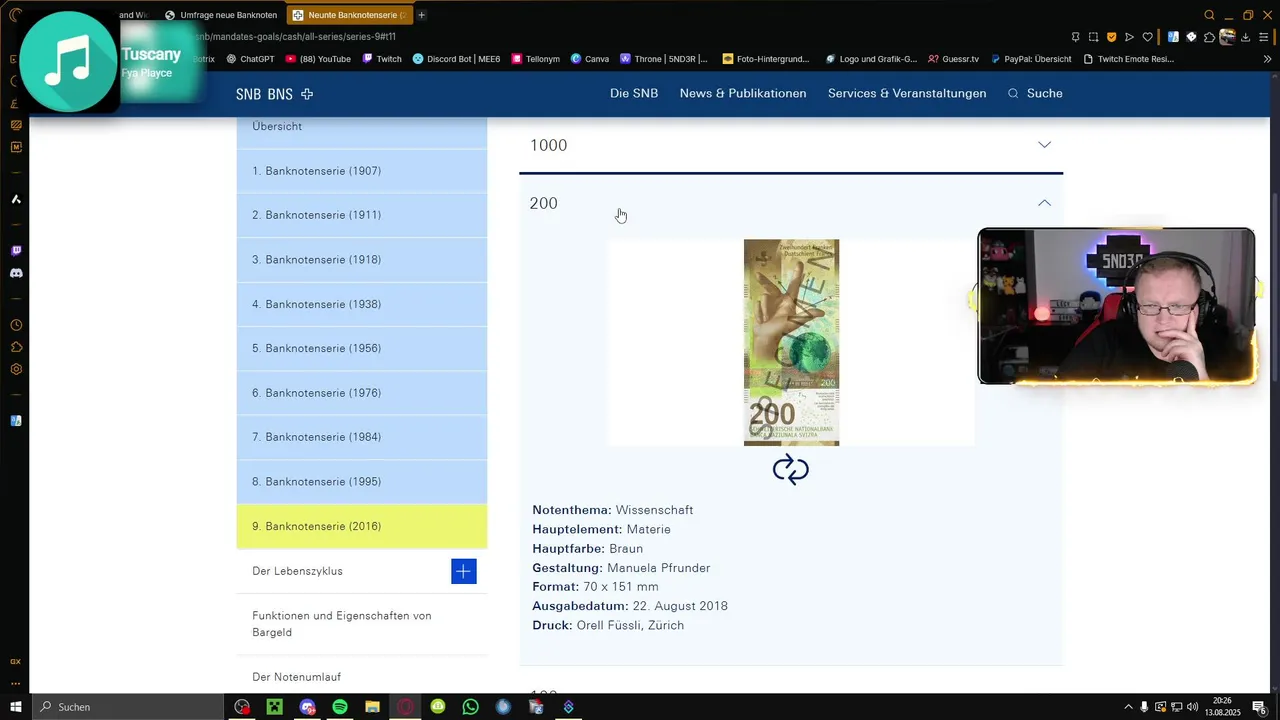Click the ad blocker shield icon
The image size is (1280, 720).
click(x=1111, y=37)
